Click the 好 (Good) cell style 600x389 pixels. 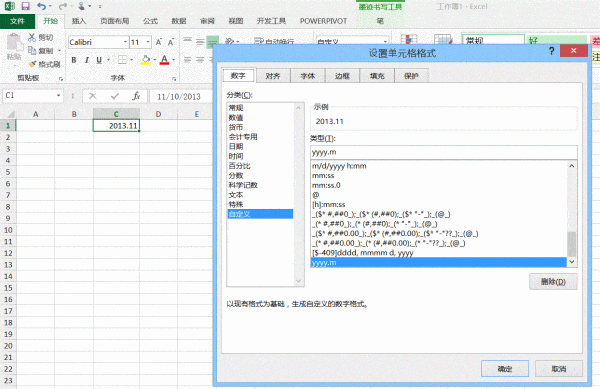[556, 40]
